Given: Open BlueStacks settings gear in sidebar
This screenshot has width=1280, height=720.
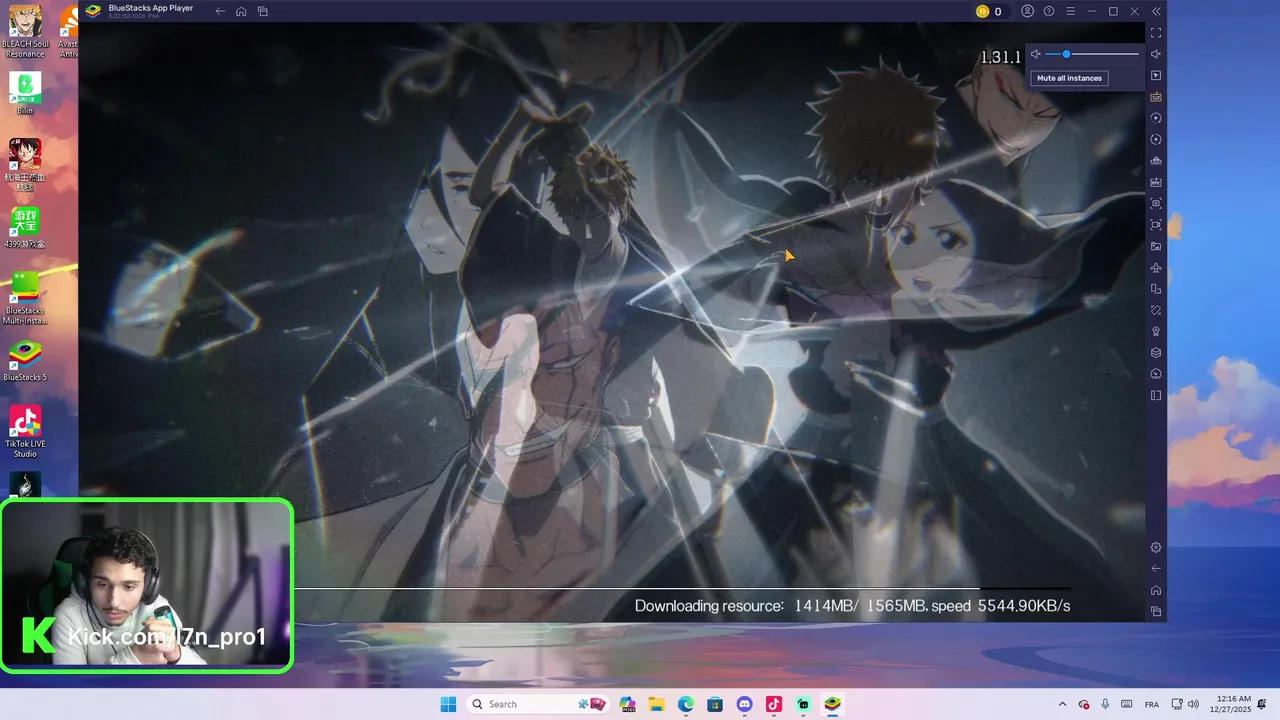Looking at the screenshot, I should [x=1156, y=547].
